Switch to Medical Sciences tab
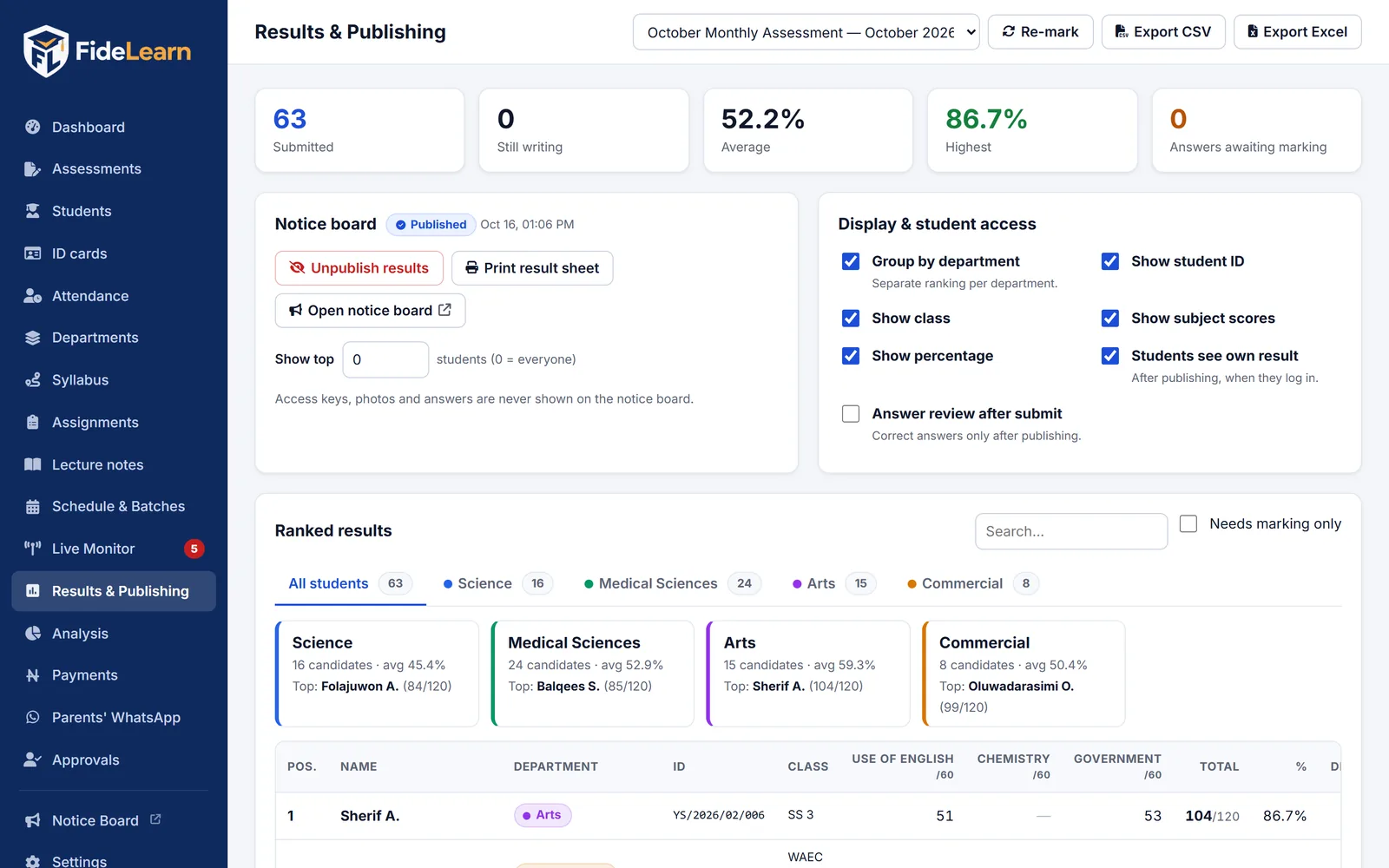Image resolution: width=1389 pixels, height=868 pixels. pyautogui.click(x=672, y=583)
